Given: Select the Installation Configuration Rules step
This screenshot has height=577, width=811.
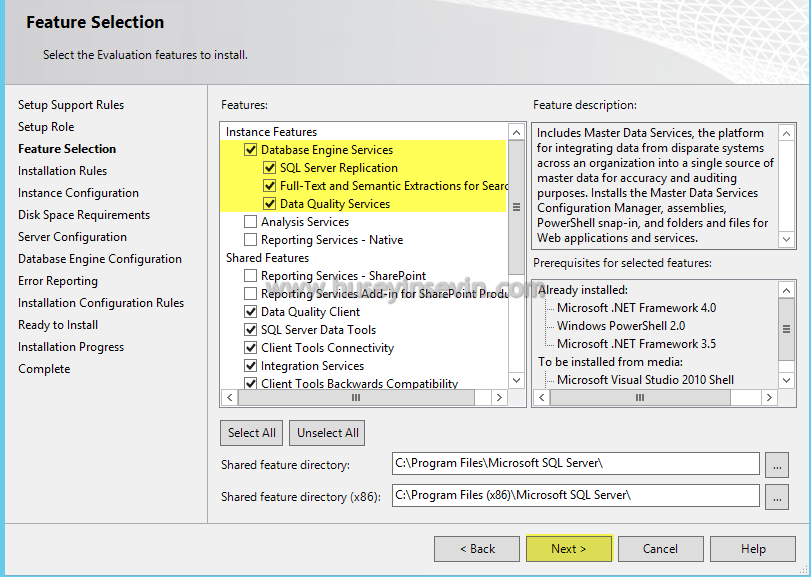Looking at the screenshot, I should (x=101, y=303).
